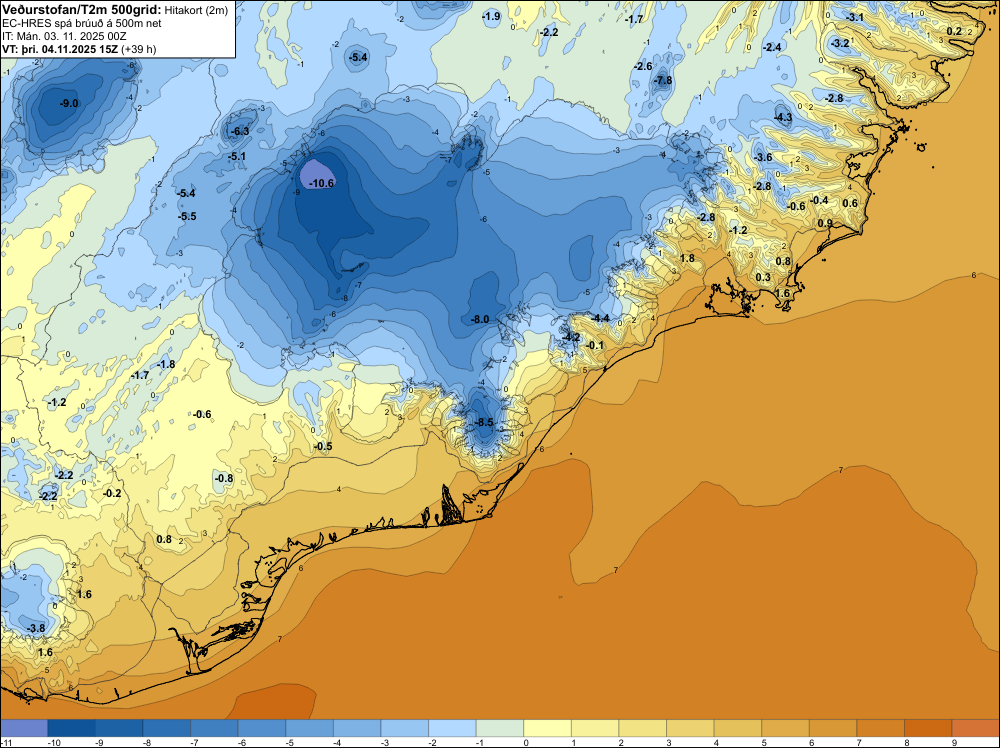
Task: Click the -8.0 temperature value
Action: (x=480, y=319)
